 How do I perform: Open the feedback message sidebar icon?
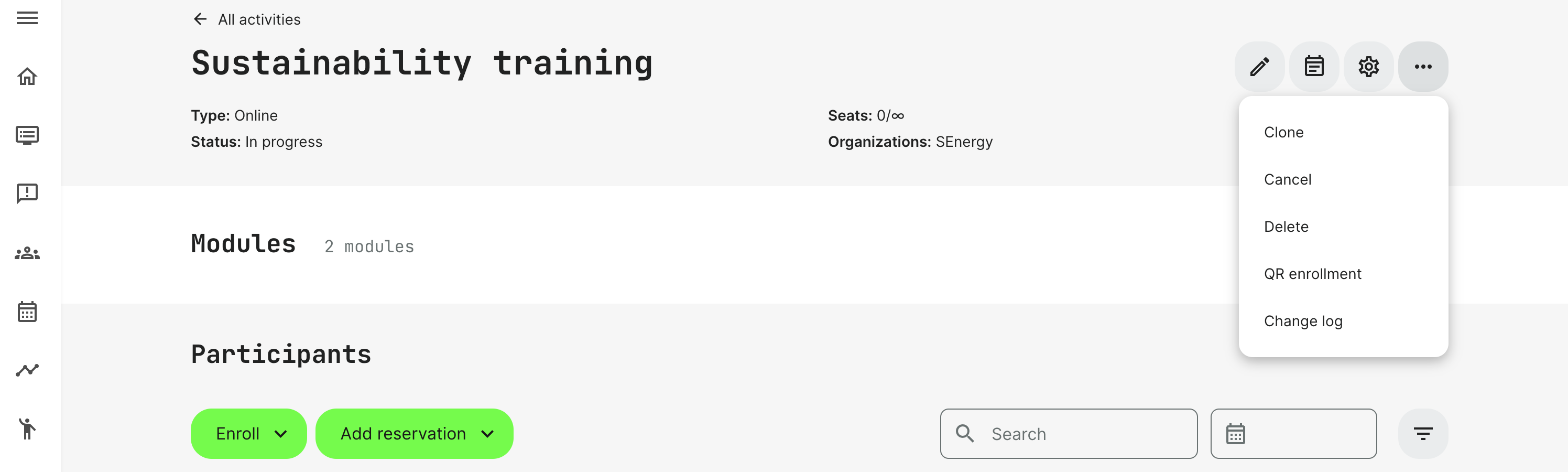point(27,194)
